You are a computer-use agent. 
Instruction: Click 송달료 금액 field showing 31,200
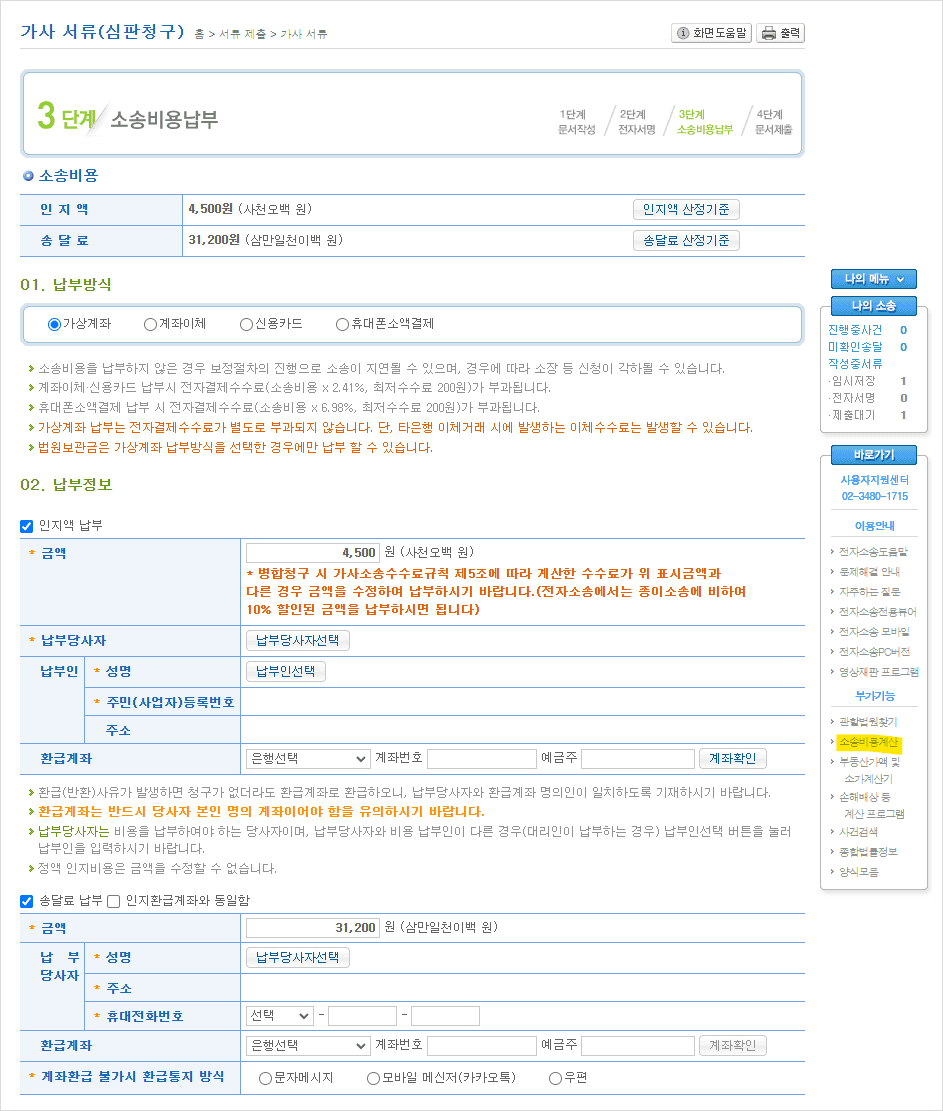point(312,927)
